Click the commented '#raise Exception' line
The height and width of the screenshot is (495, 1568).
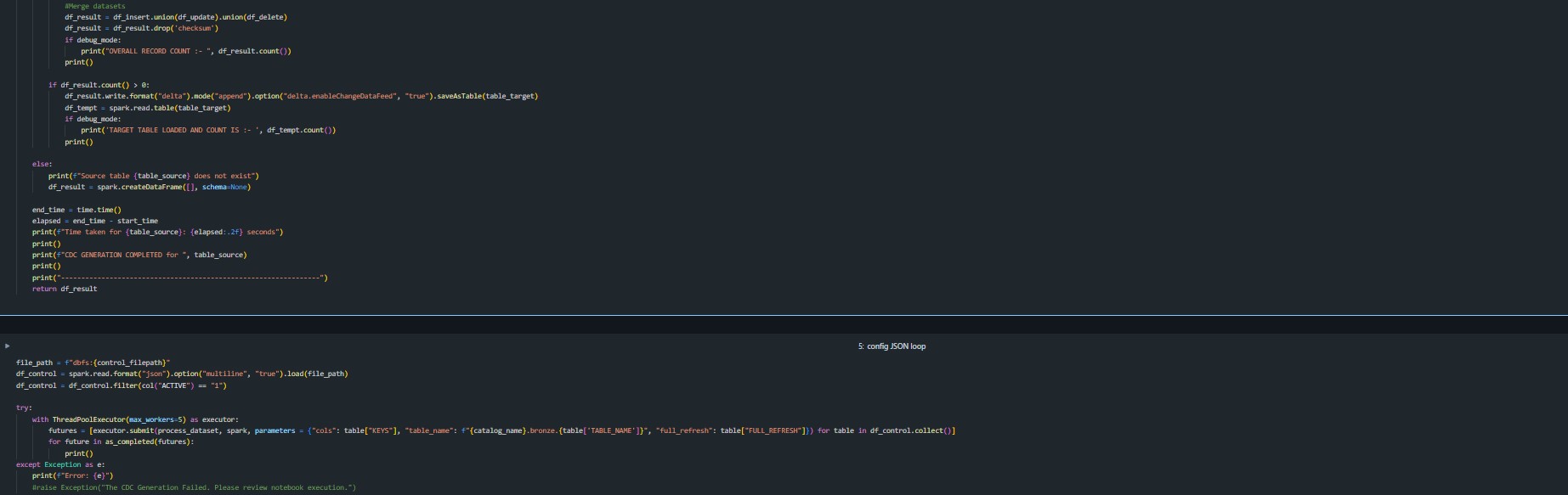(195, 487)
